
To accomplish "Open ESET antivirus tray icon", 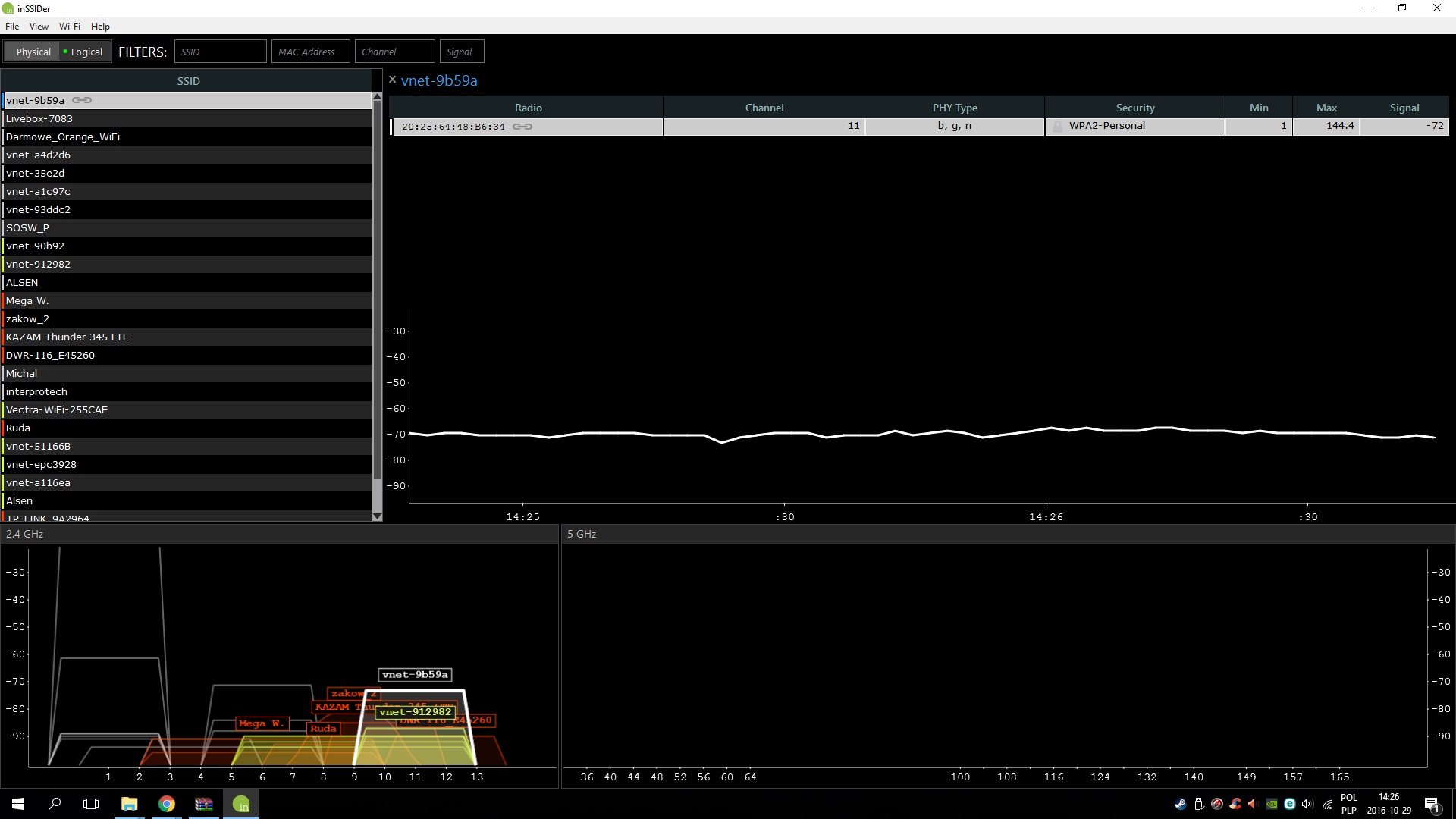I will [1290, 804].
